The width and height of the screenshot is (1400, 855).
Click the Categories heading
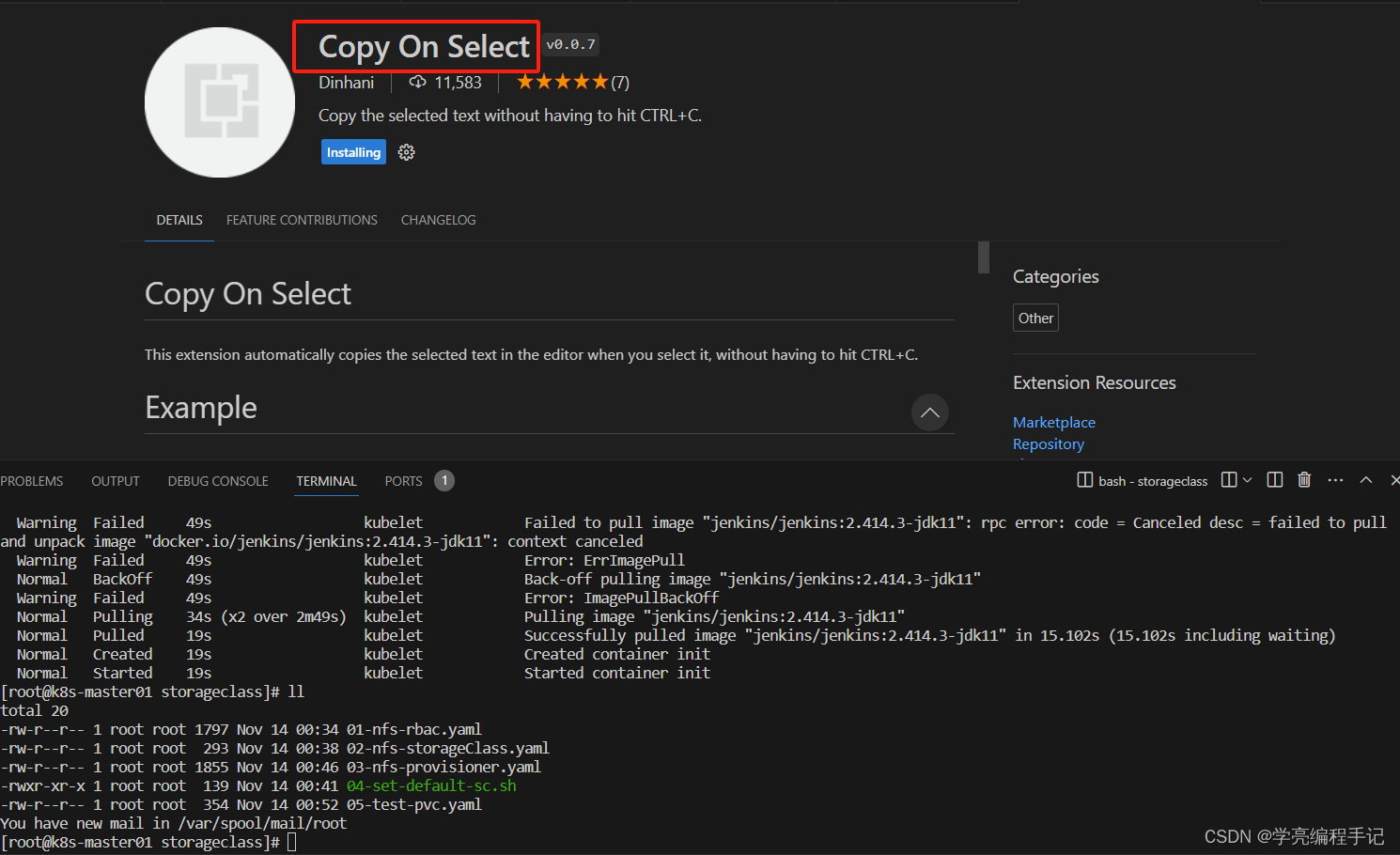pos(1056,276)
